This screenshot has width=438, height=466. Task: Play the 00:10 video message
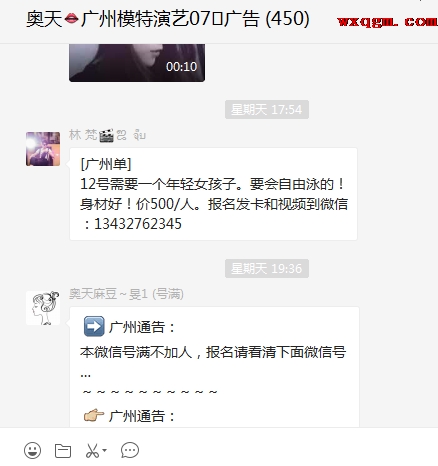(x=137, y=63)
